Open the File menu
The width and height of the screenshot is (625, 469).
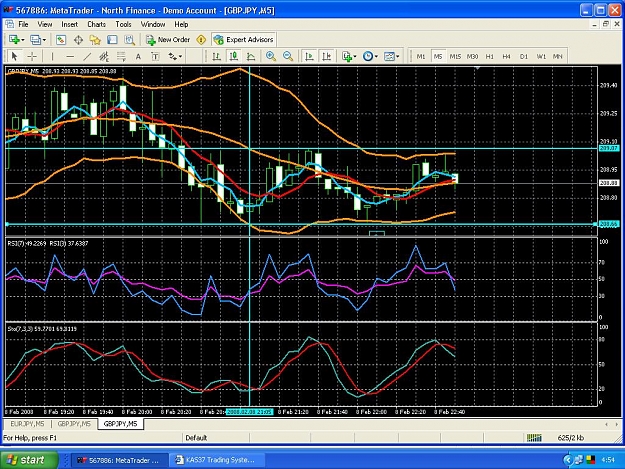[x=23, y=24]
